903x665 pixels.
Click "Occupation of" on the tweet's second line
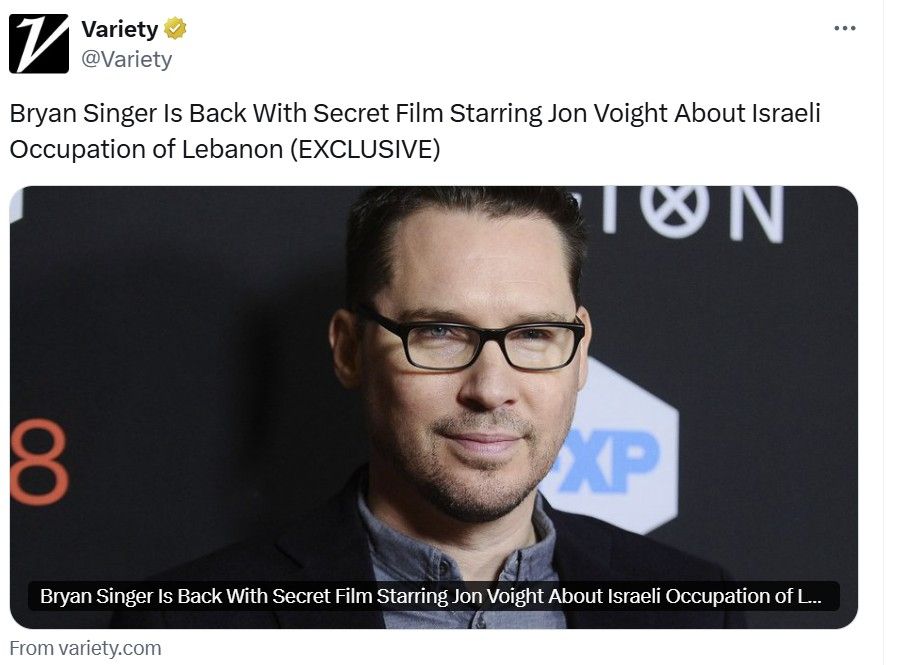(x=92, y=149)
